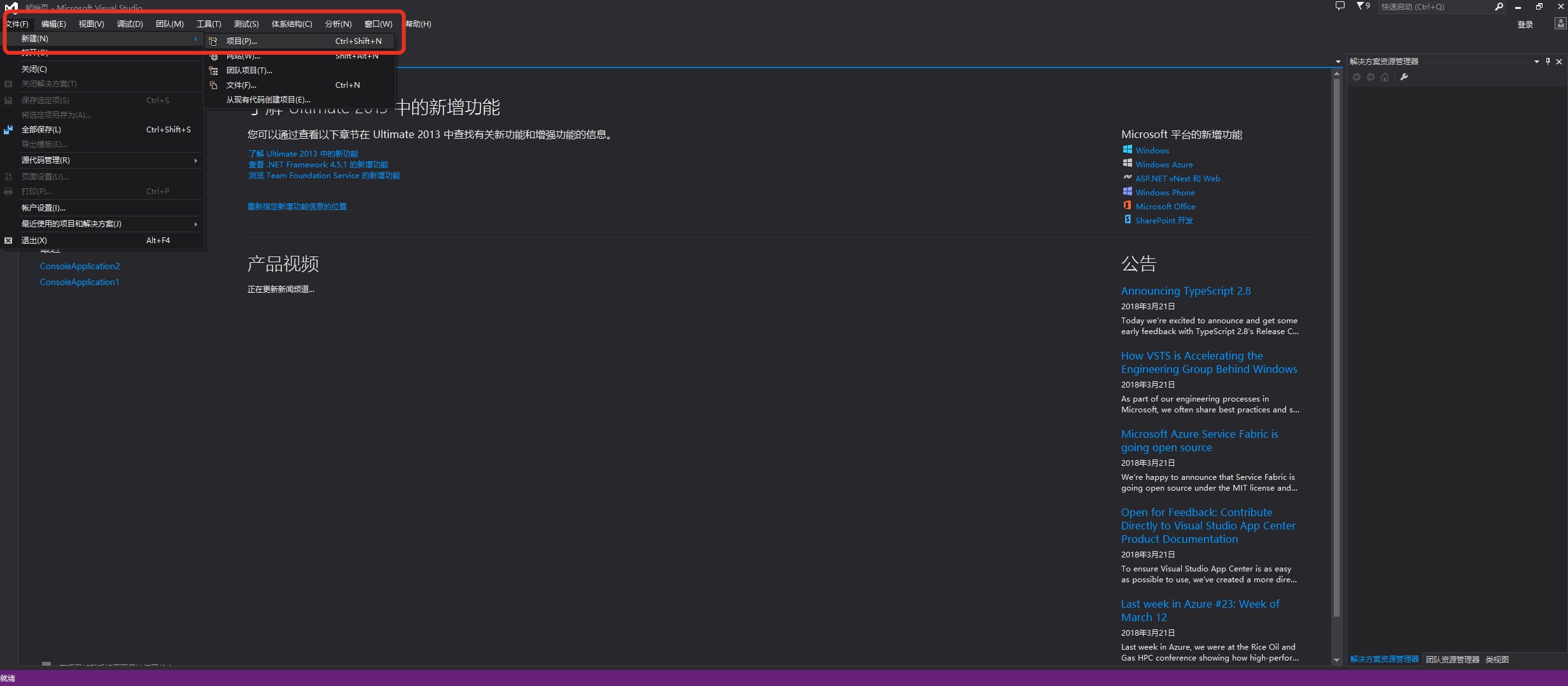Choose 退出(X) from the File menu
Image resolution: width=1568 pixels, height=686 pixels.
point(102,241)
